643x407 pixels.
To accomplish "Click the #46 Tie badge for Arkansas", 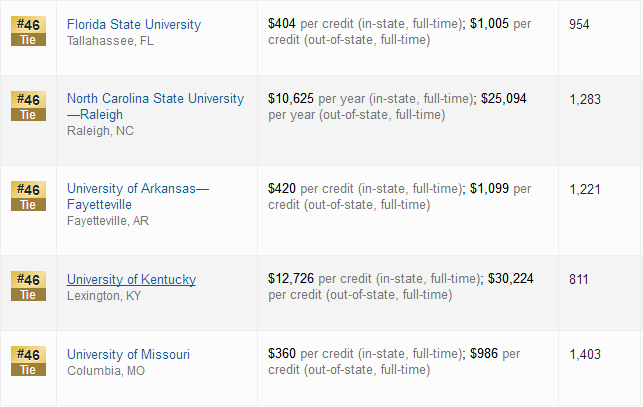I will pos(28,196).
